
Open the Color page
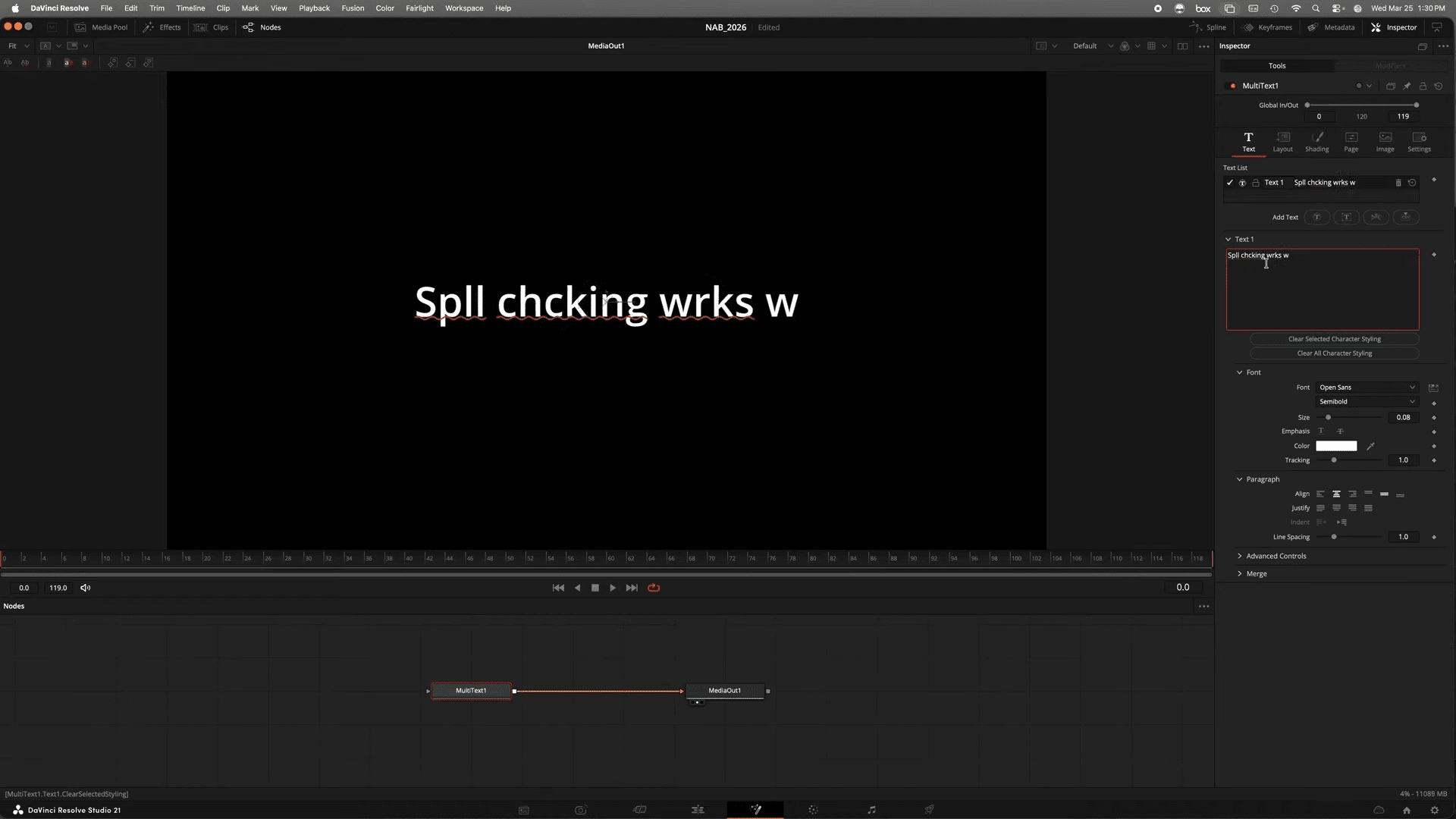pos(812,809)
